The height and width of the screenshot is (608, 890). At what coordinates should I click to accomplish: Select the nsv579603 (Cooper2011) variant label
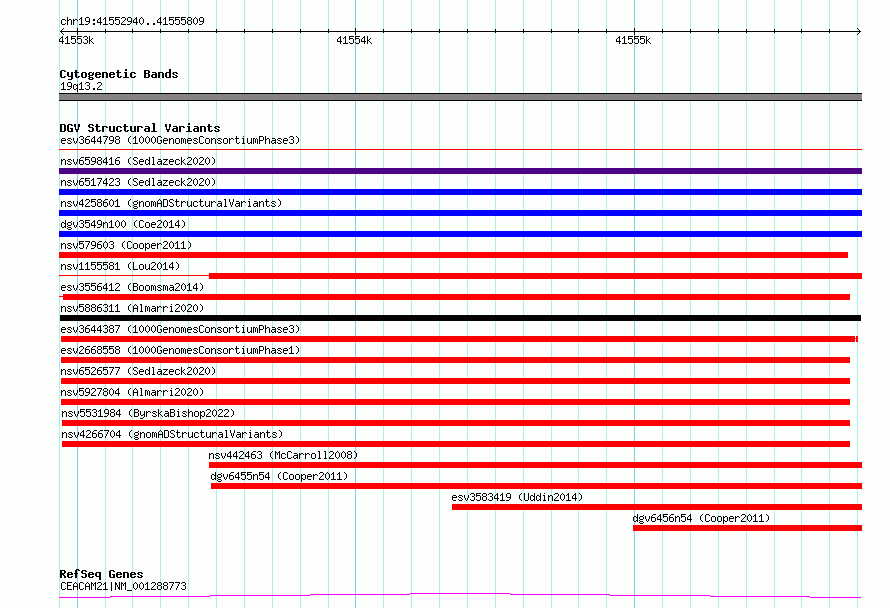click(126, 245)
